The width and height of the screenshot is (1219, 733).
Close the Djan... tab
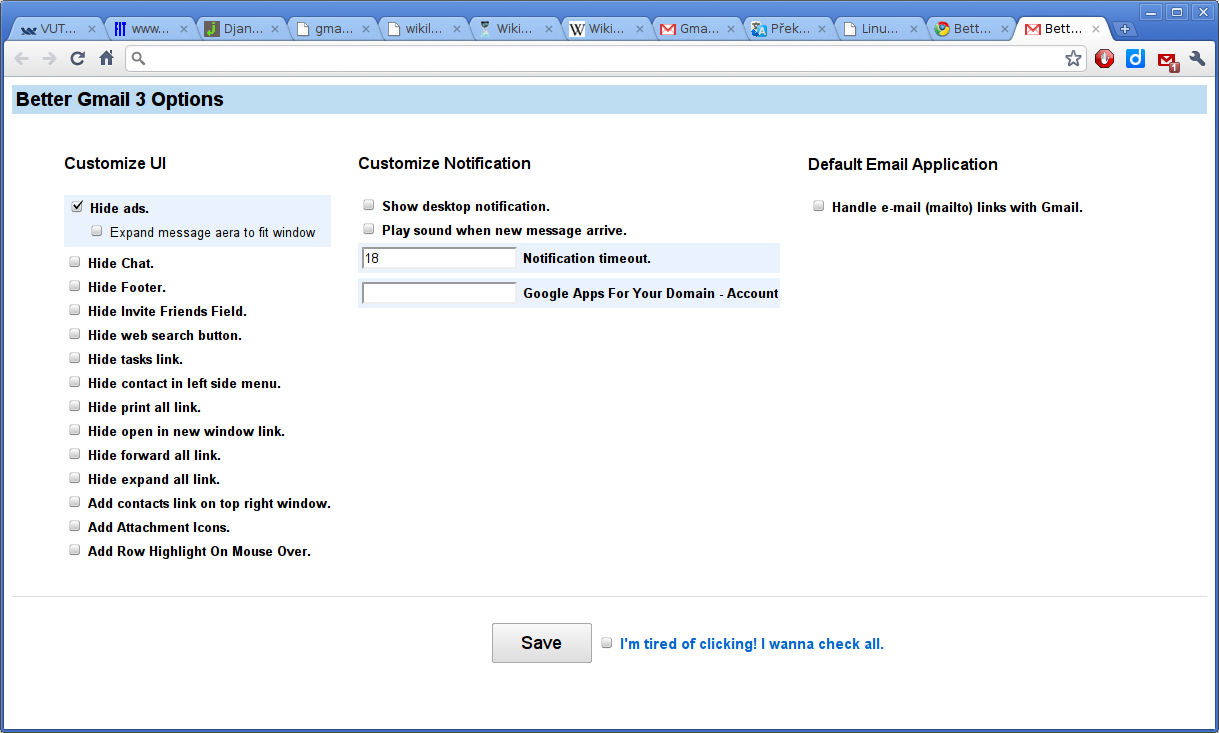275,29
